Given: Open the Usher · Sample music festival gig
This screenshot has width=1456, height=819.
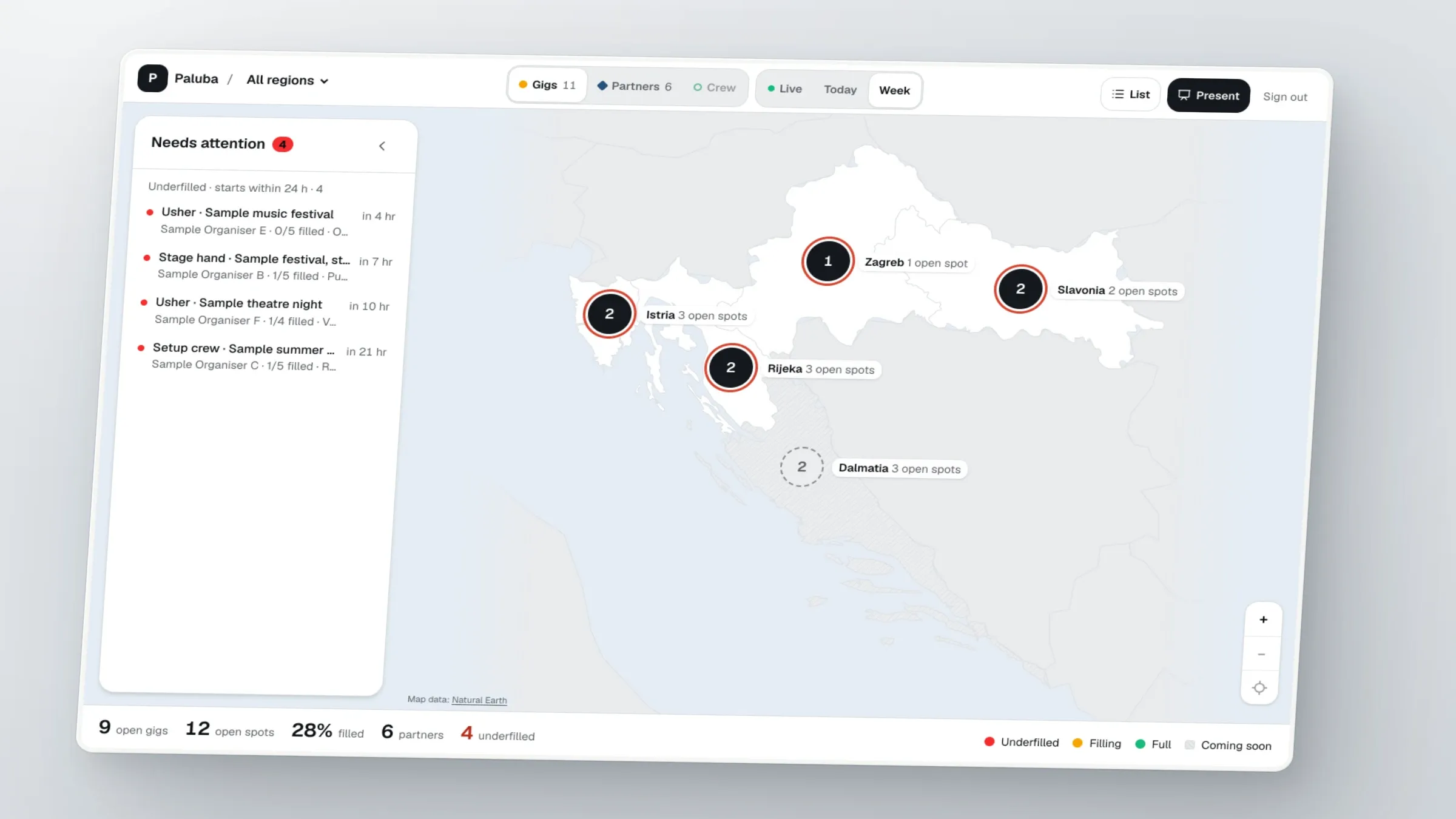Looking at the screenshot, I should [x=271, y=221].
